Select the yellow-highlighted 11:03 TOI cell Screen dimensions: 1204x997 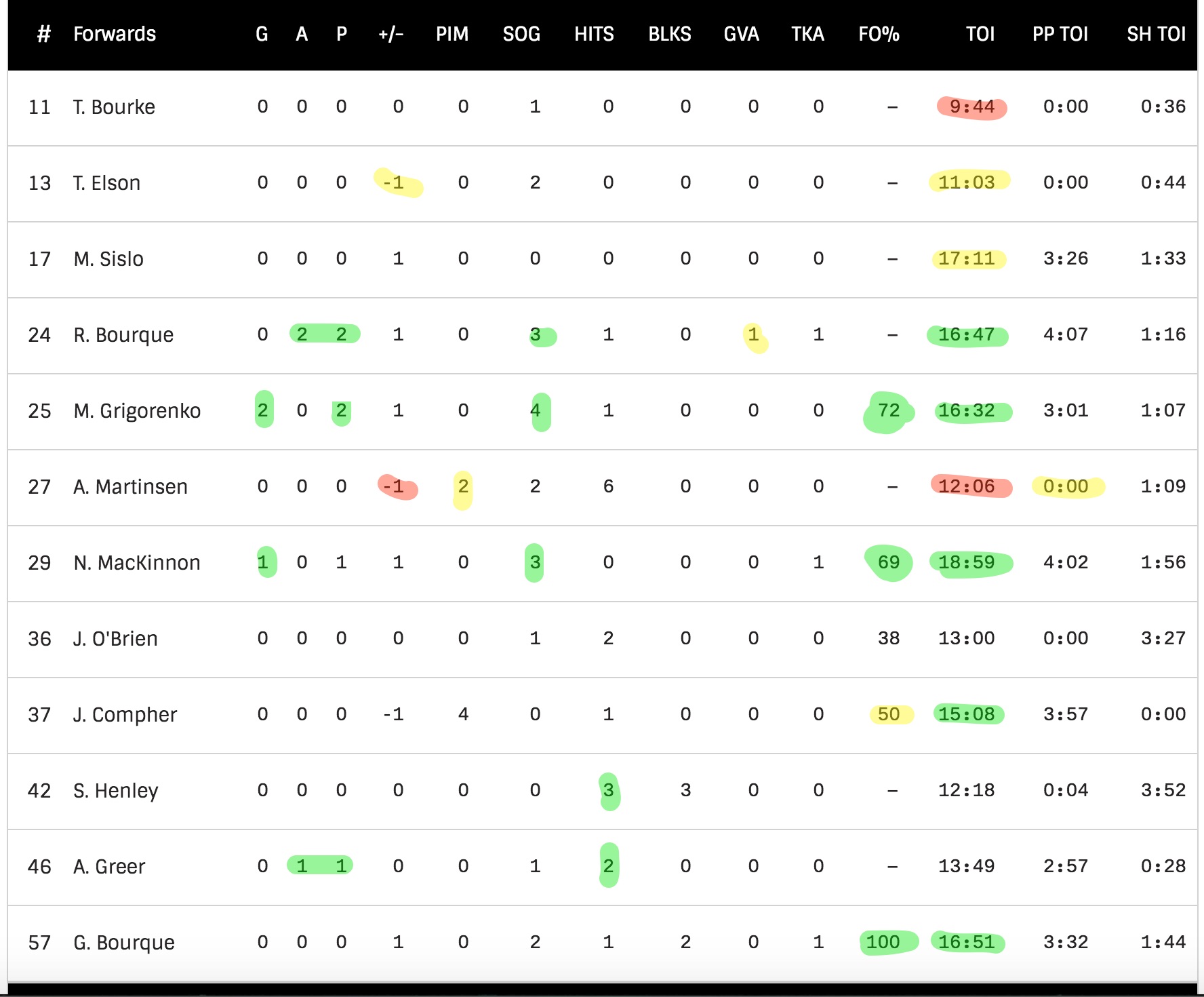tap(967, 182)
